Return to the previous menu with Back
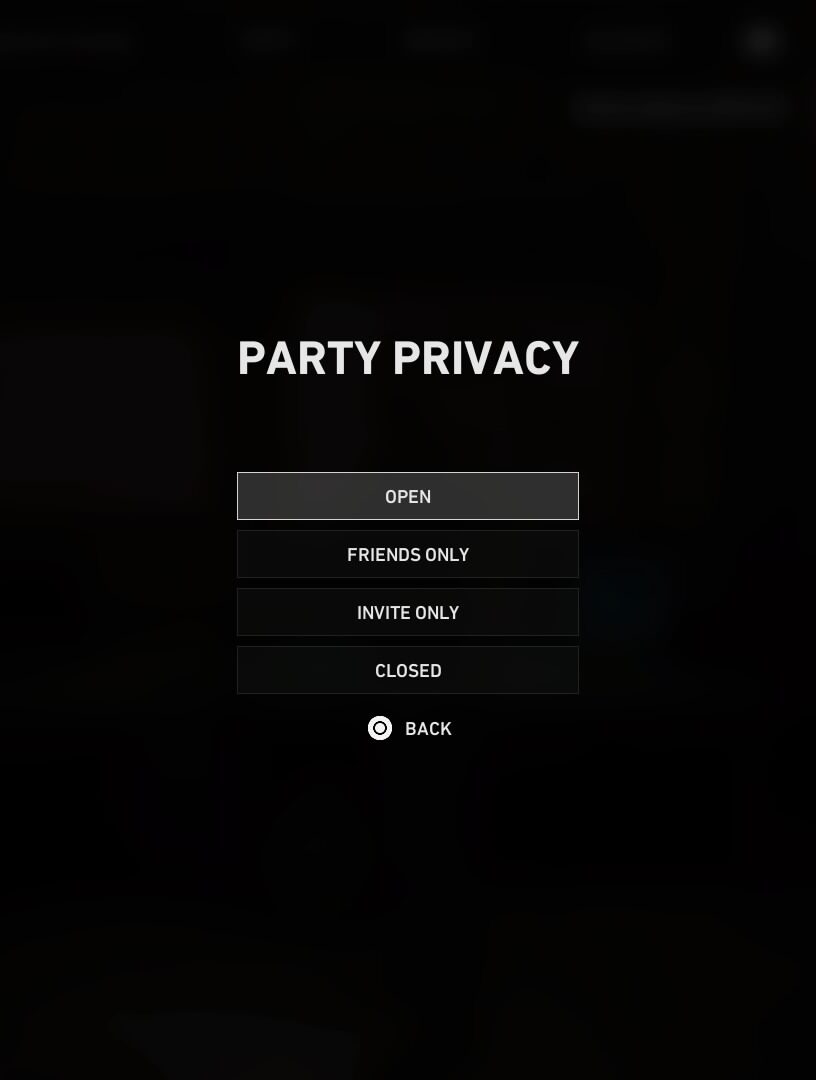Viewport: 816px width, 1080px height. click(428, 729)
